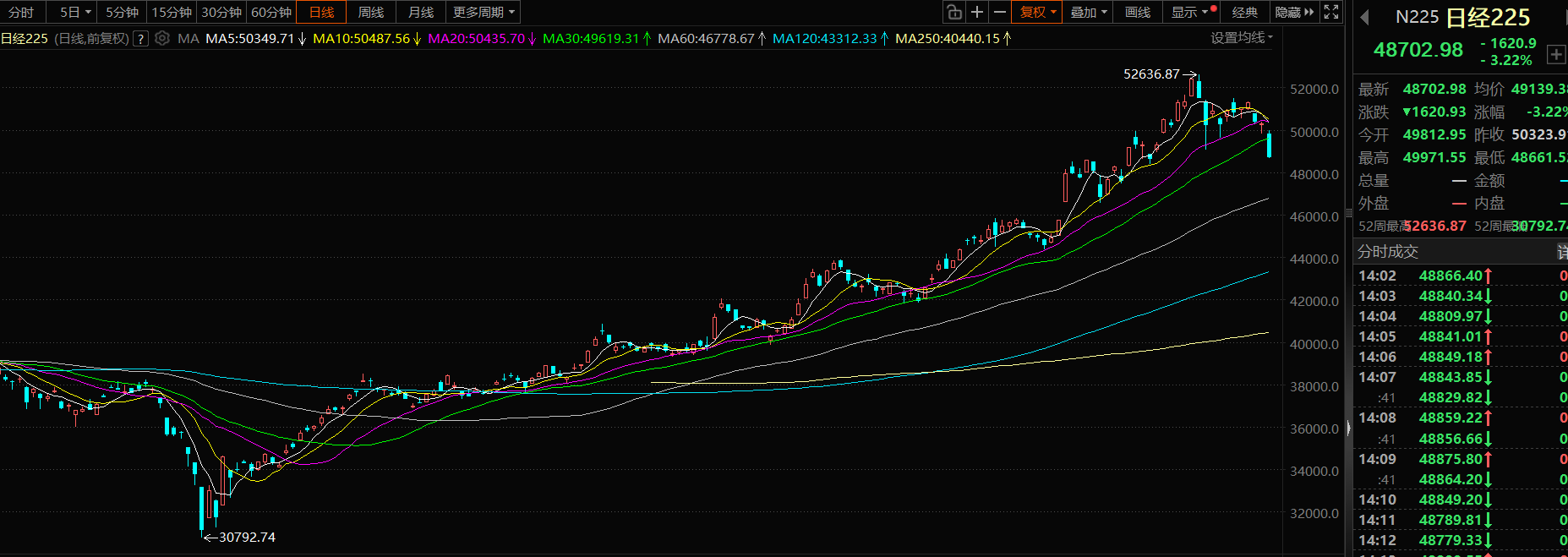Image resolution: width=1568 pixels, height=557 pixels.
Task: Open 叠加 overlay options
Action: pos(1088,12)
